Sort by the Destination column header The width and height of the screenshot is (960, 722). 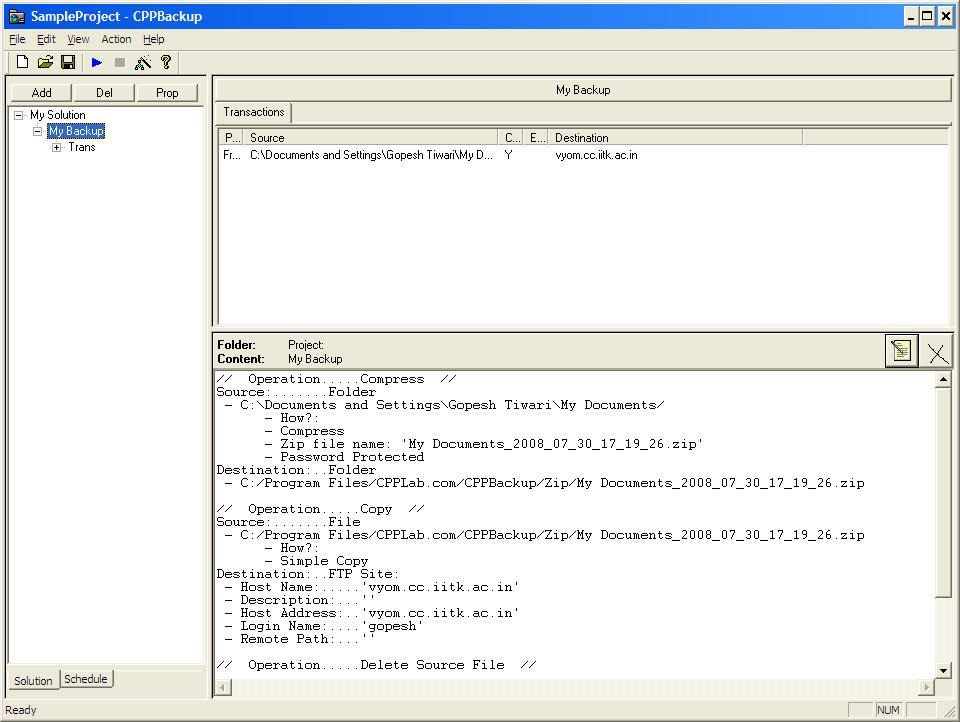pos(675,138)
